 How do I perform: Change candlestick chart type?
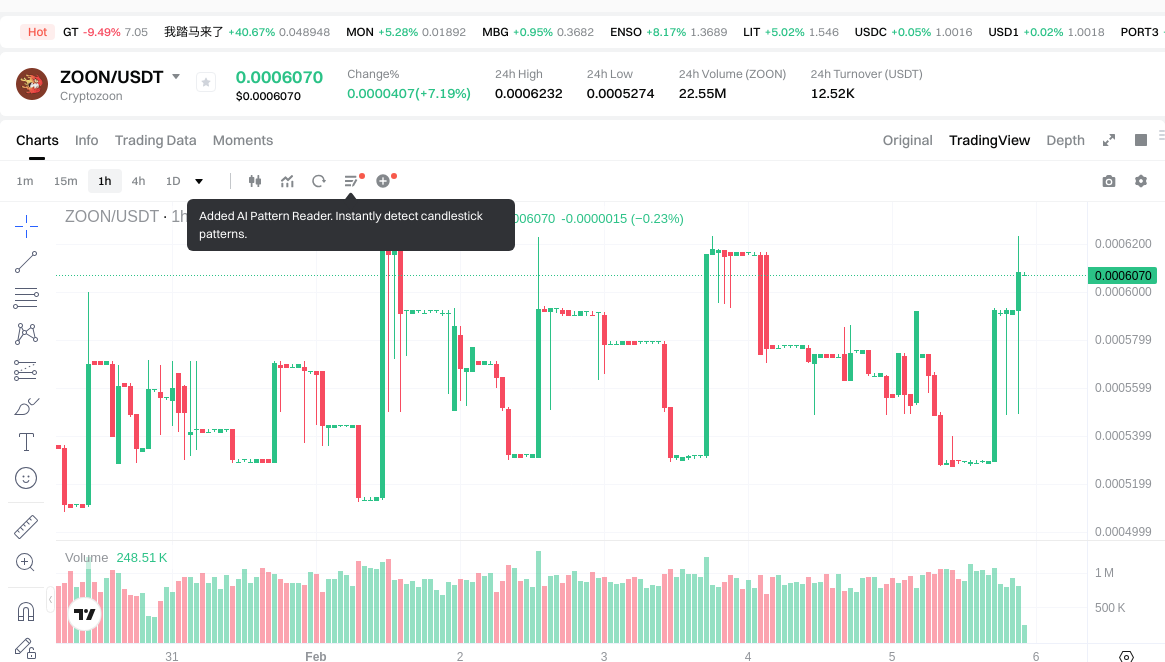click(254, 181)
